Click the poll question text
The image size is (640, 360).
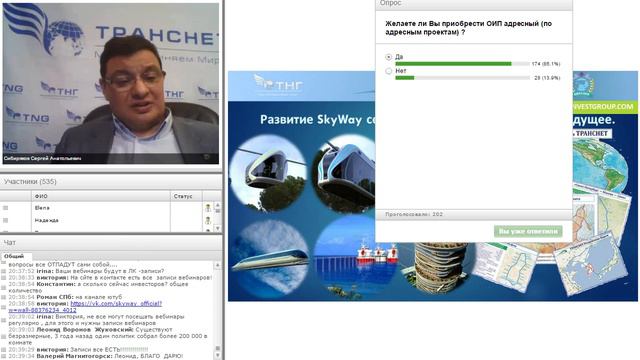(x=469, y=28)
